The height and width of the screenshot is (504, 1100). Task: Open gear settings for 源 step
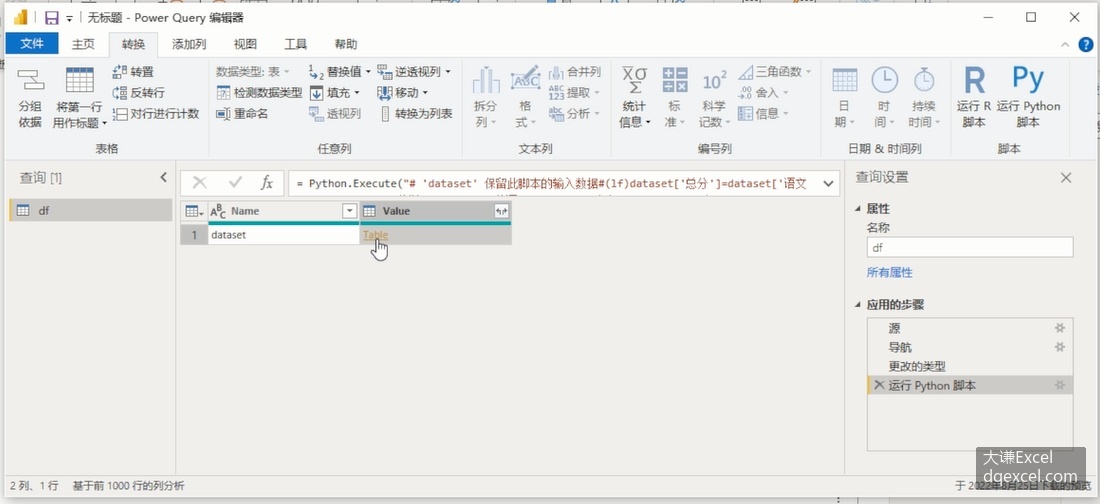click(x=1060, y=328)
